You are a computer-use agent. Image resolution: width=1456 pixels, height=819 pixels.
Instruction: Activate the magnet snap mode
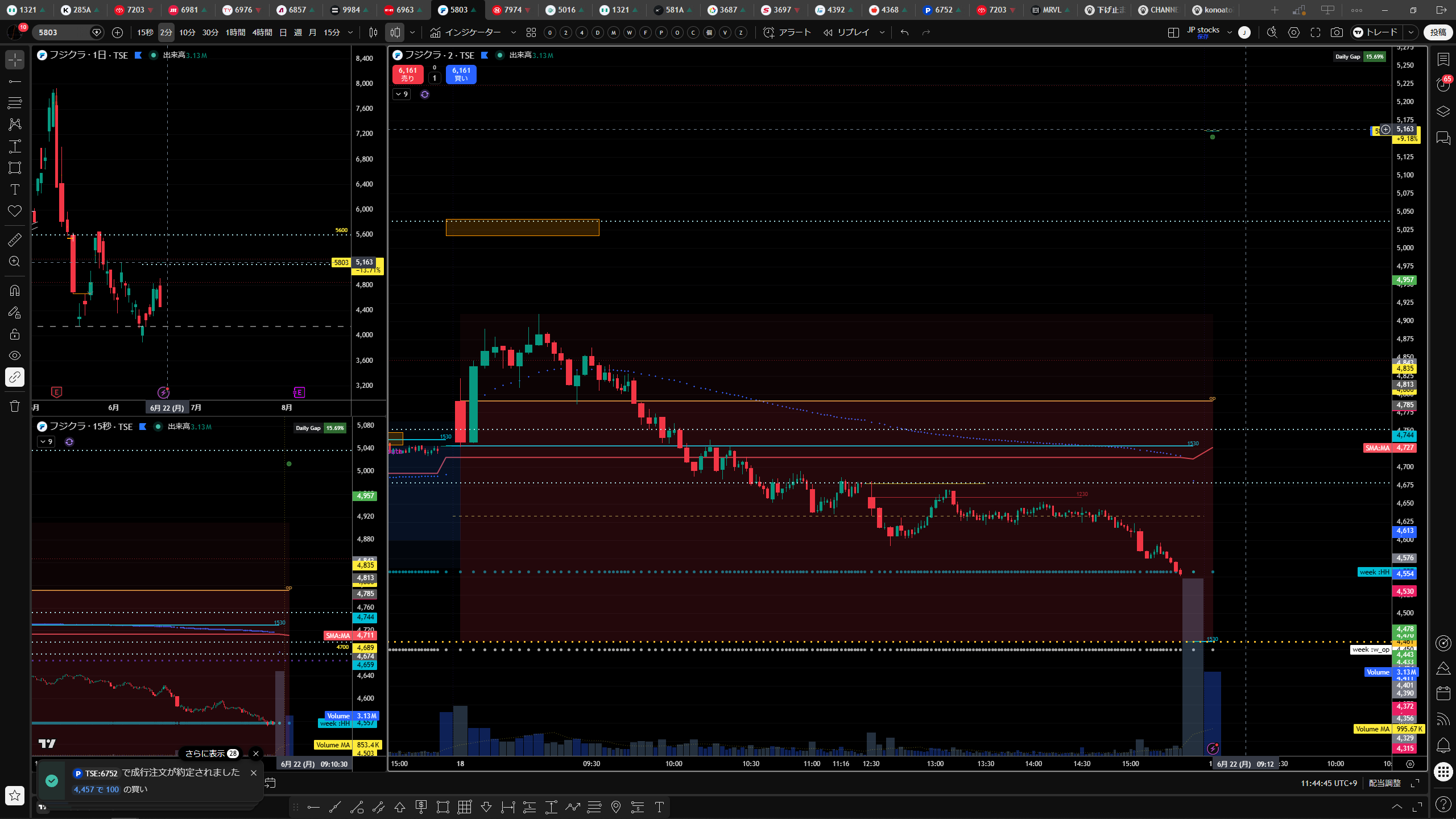15,291
